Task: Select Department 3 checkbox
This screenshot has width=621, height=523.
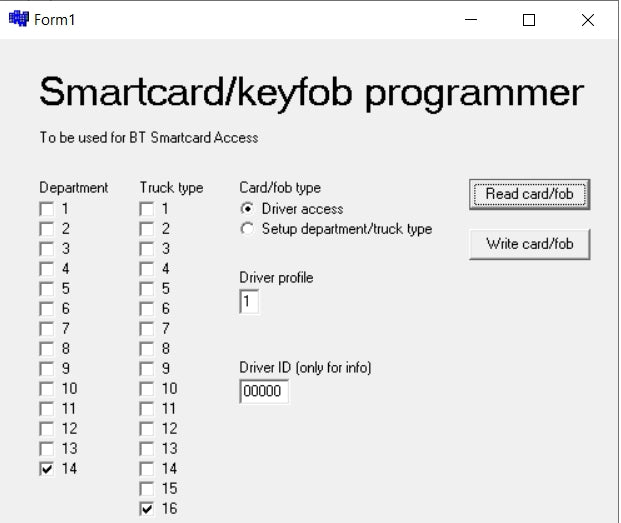Action: point(46,249)
